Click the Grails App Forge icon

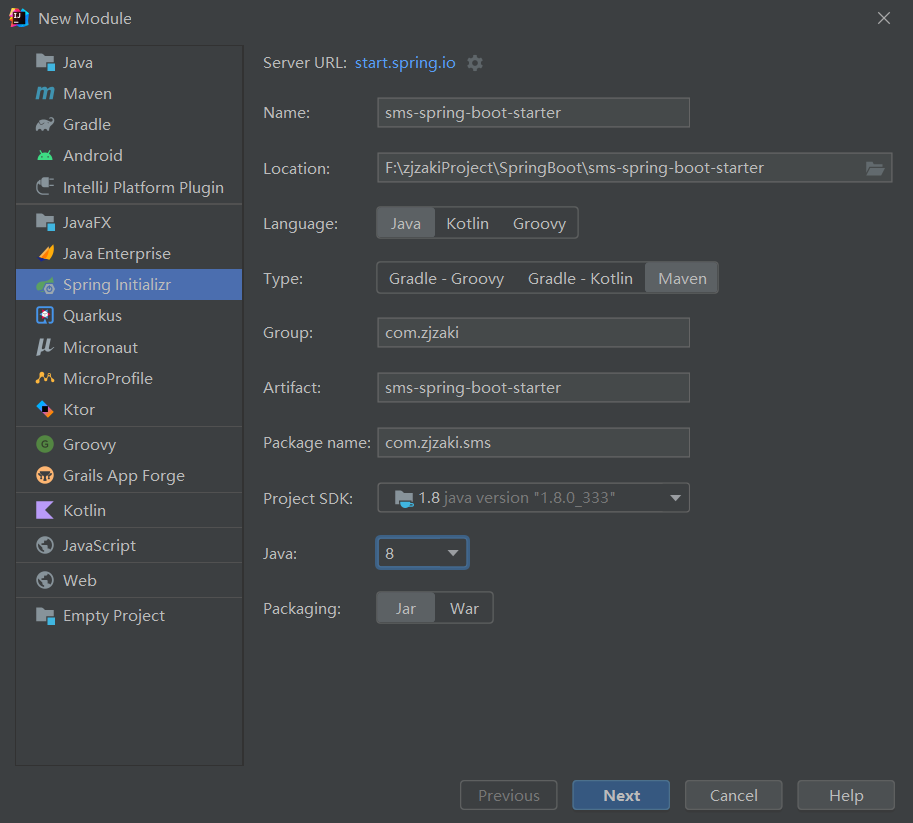(45, 475)
